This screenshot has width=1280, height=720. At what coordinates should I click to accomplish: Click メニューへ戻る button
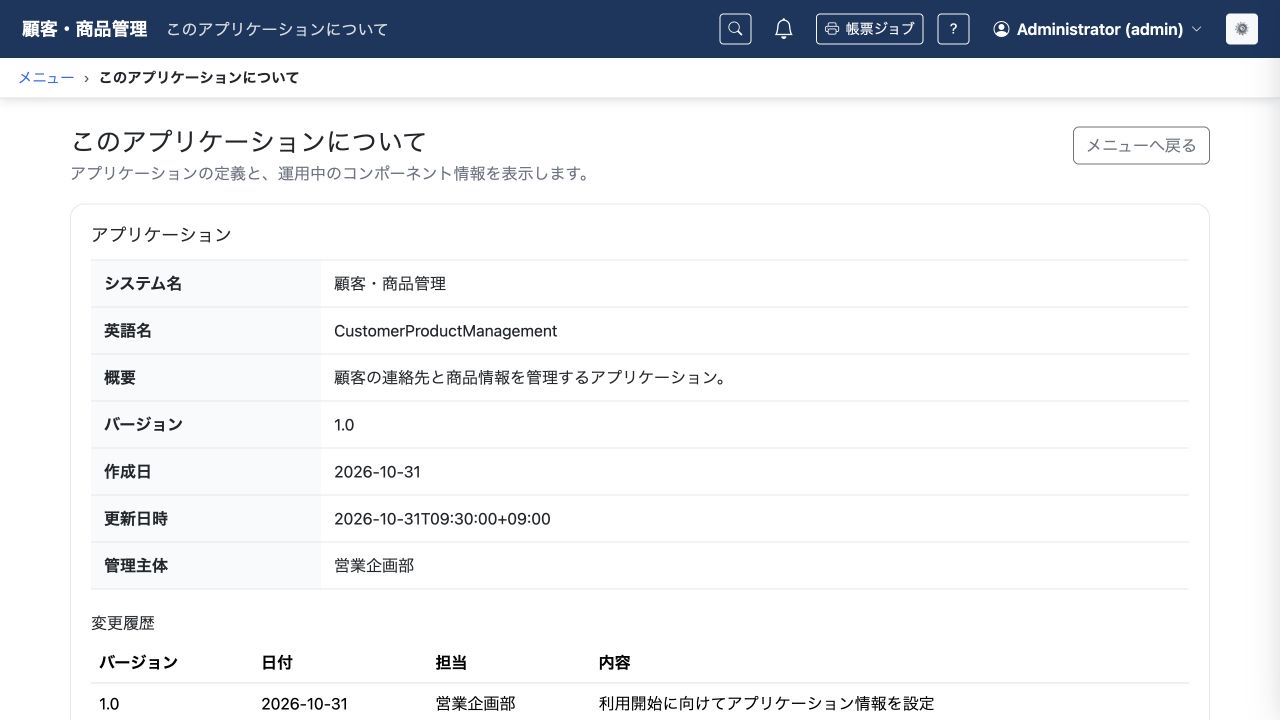coord(1141,145)
